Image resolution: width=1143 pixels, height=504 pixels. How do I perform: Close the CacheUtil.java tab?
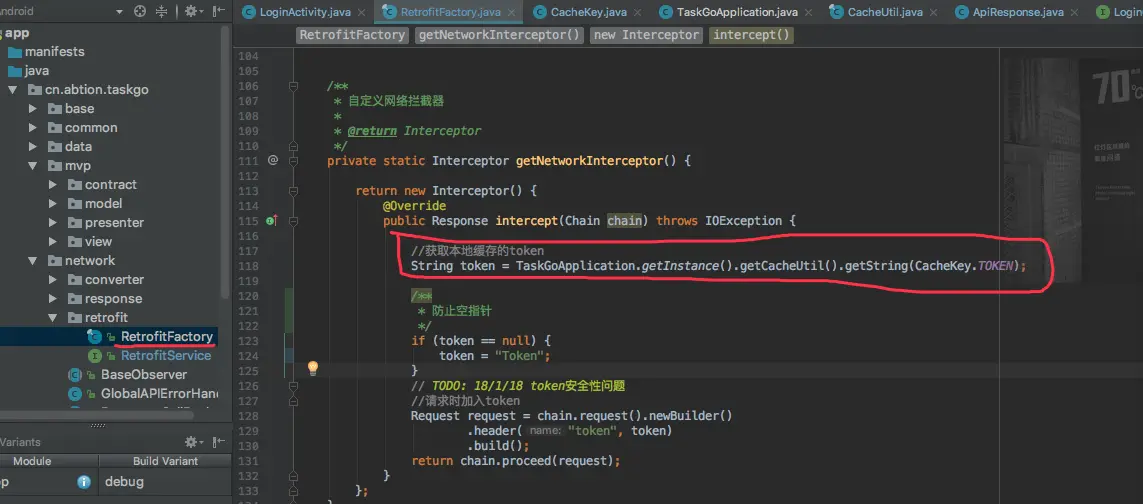point(935,12)
